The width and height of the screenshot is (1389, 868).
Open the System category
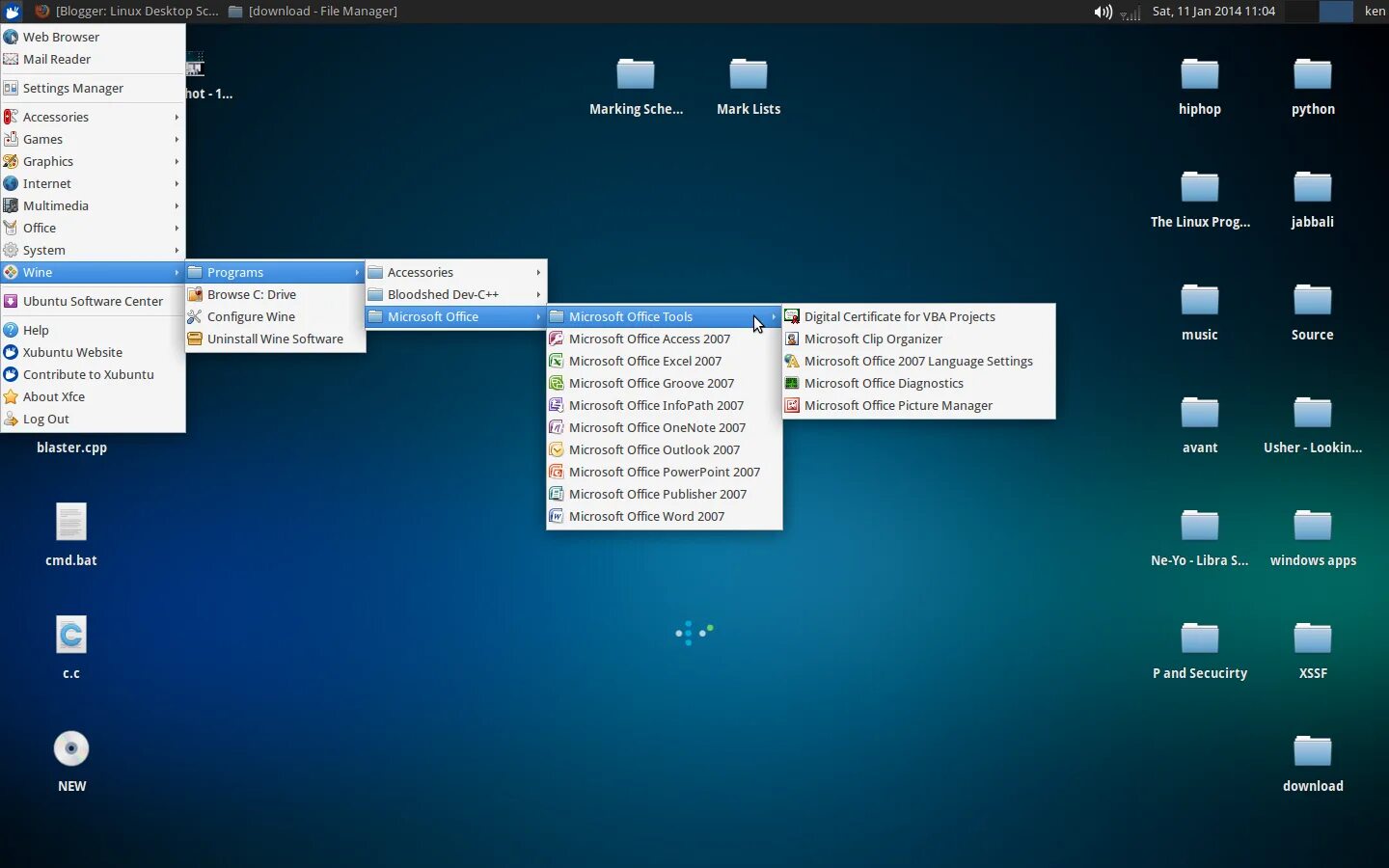(93, 250)
